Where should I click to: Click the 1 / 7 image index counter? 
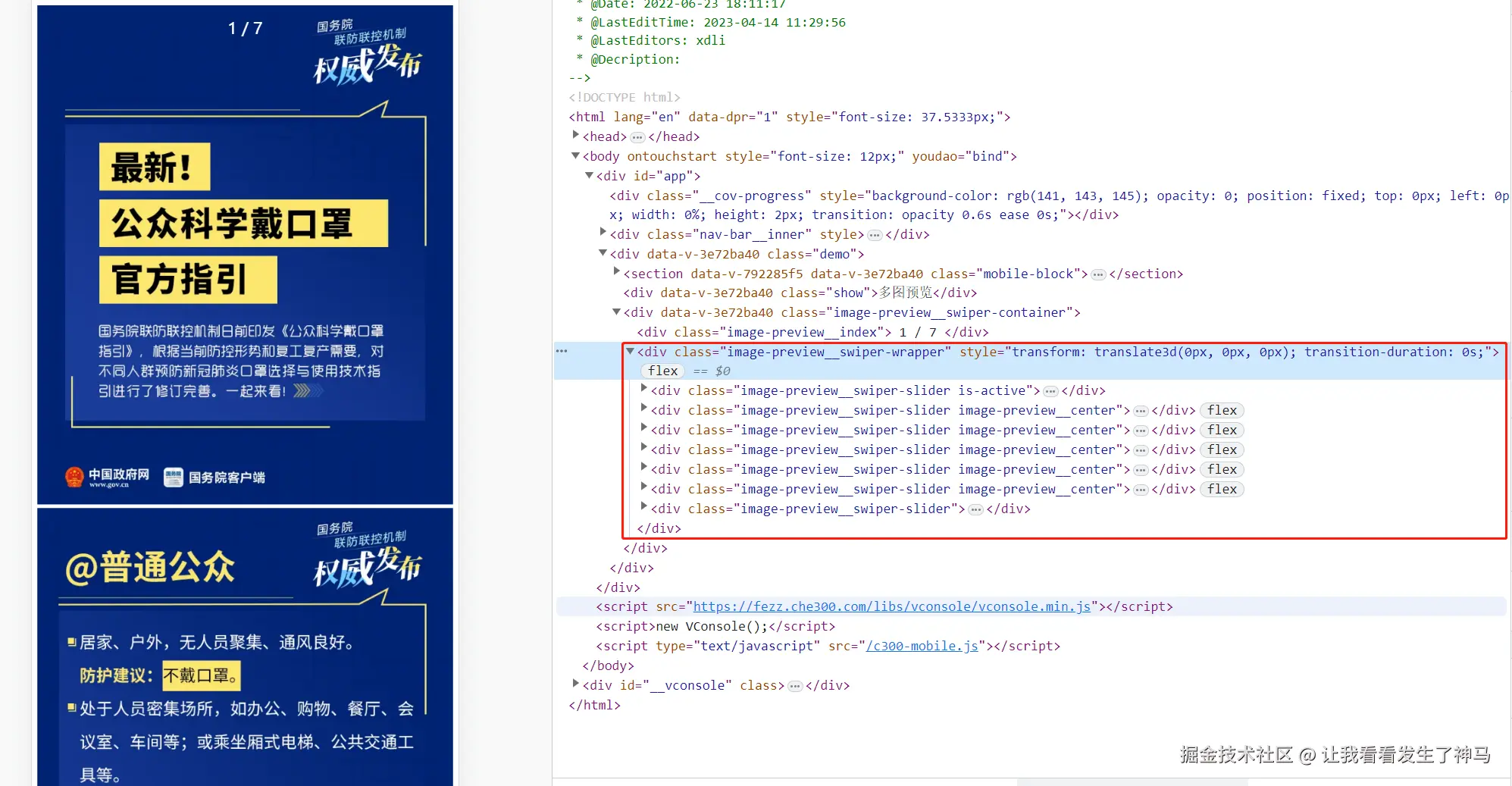click(x=245, y=29)
